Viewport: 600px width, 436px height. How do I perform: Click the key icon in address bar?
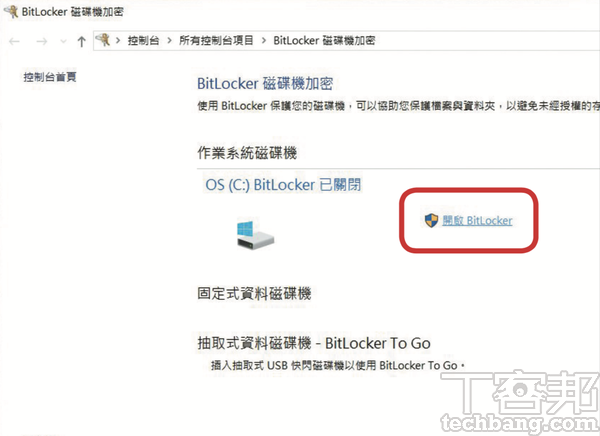point(103,40)
